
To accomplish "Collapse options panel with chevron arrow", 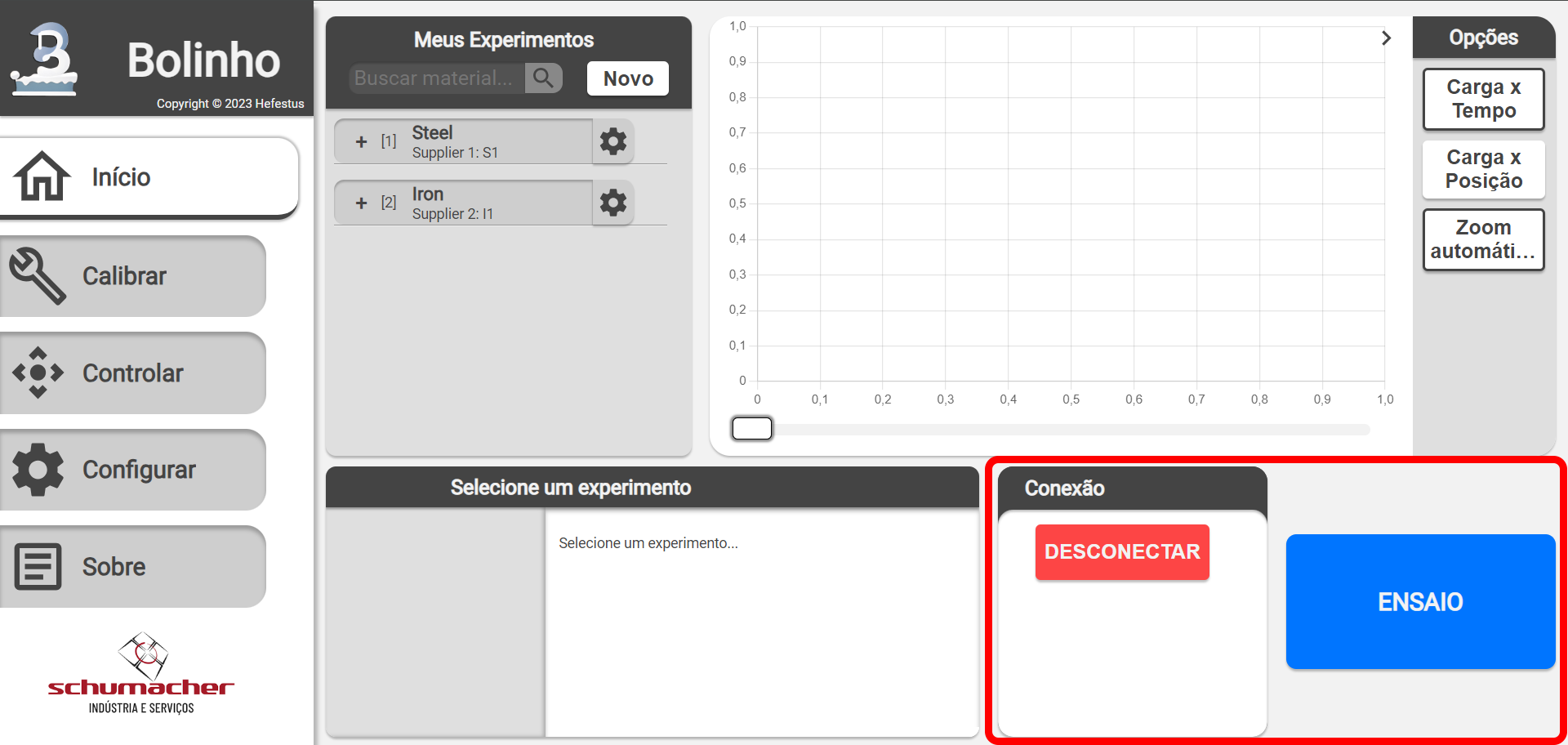I will 1386,38.
